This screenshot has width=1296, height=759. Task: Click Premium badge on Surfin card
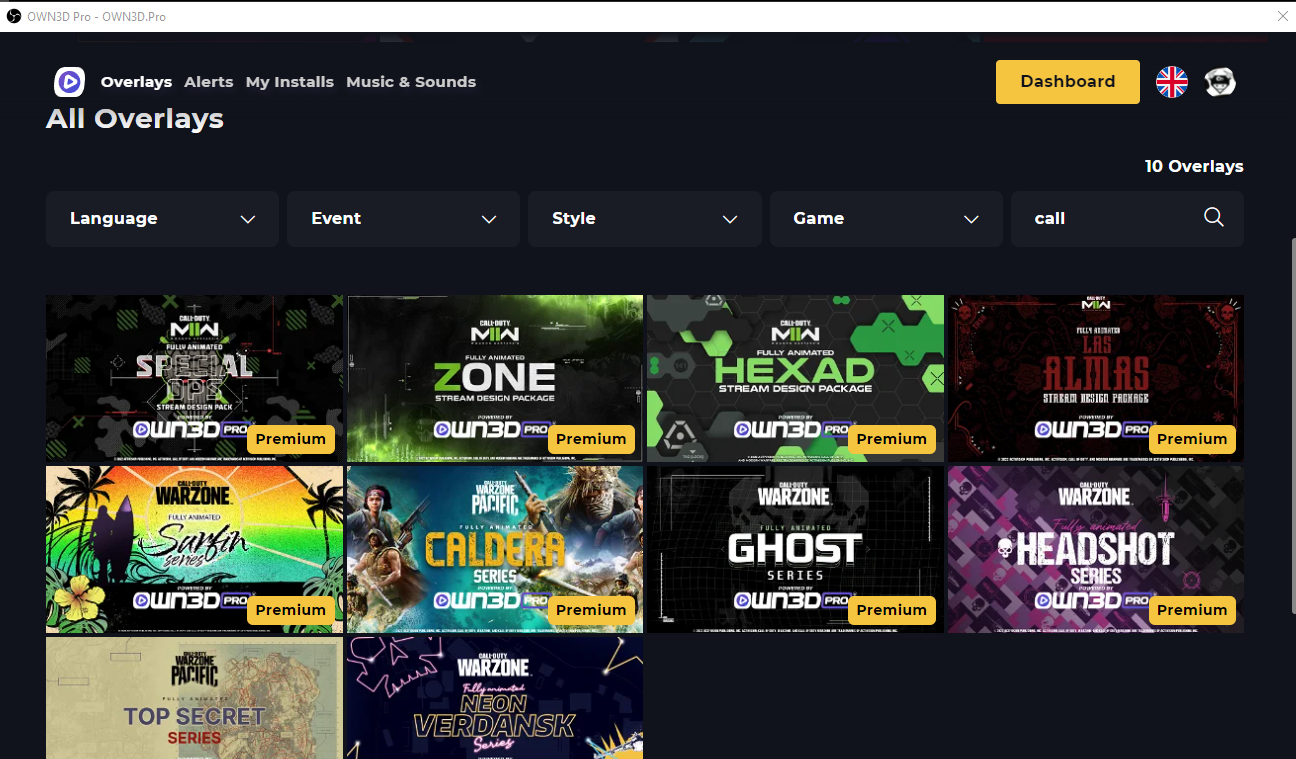(291, 610)
